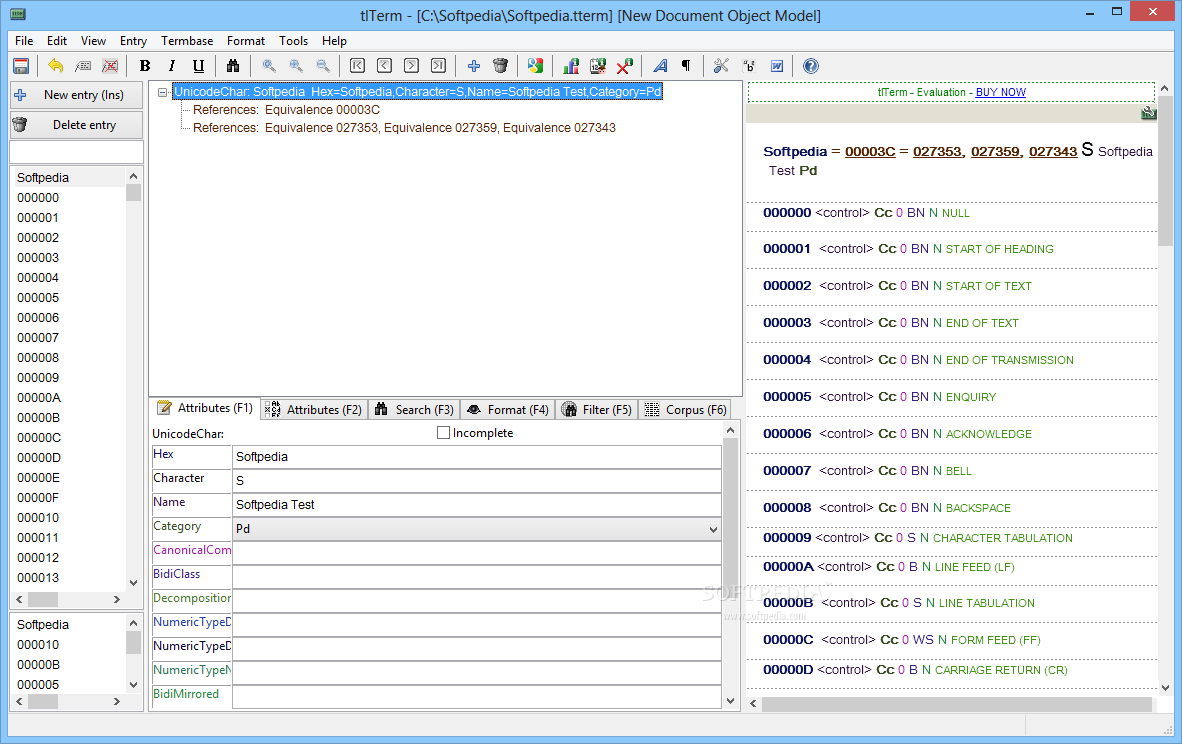The width and height of the screenshot is (1182, 744).
Task: Switch to Format (F4) tab
Action: (507, 409)
